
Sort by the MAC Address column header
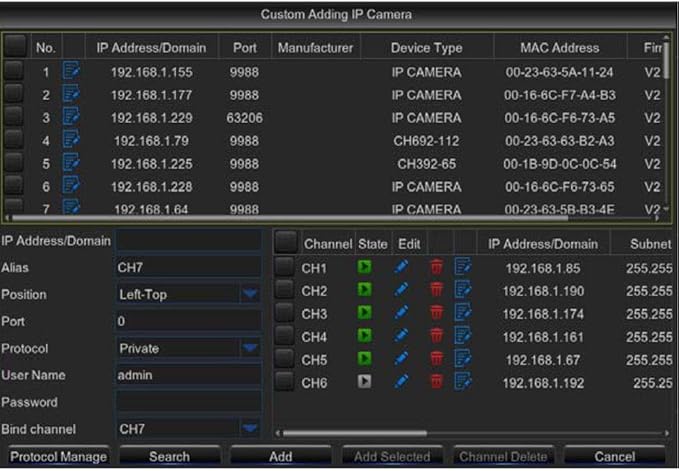559,48
